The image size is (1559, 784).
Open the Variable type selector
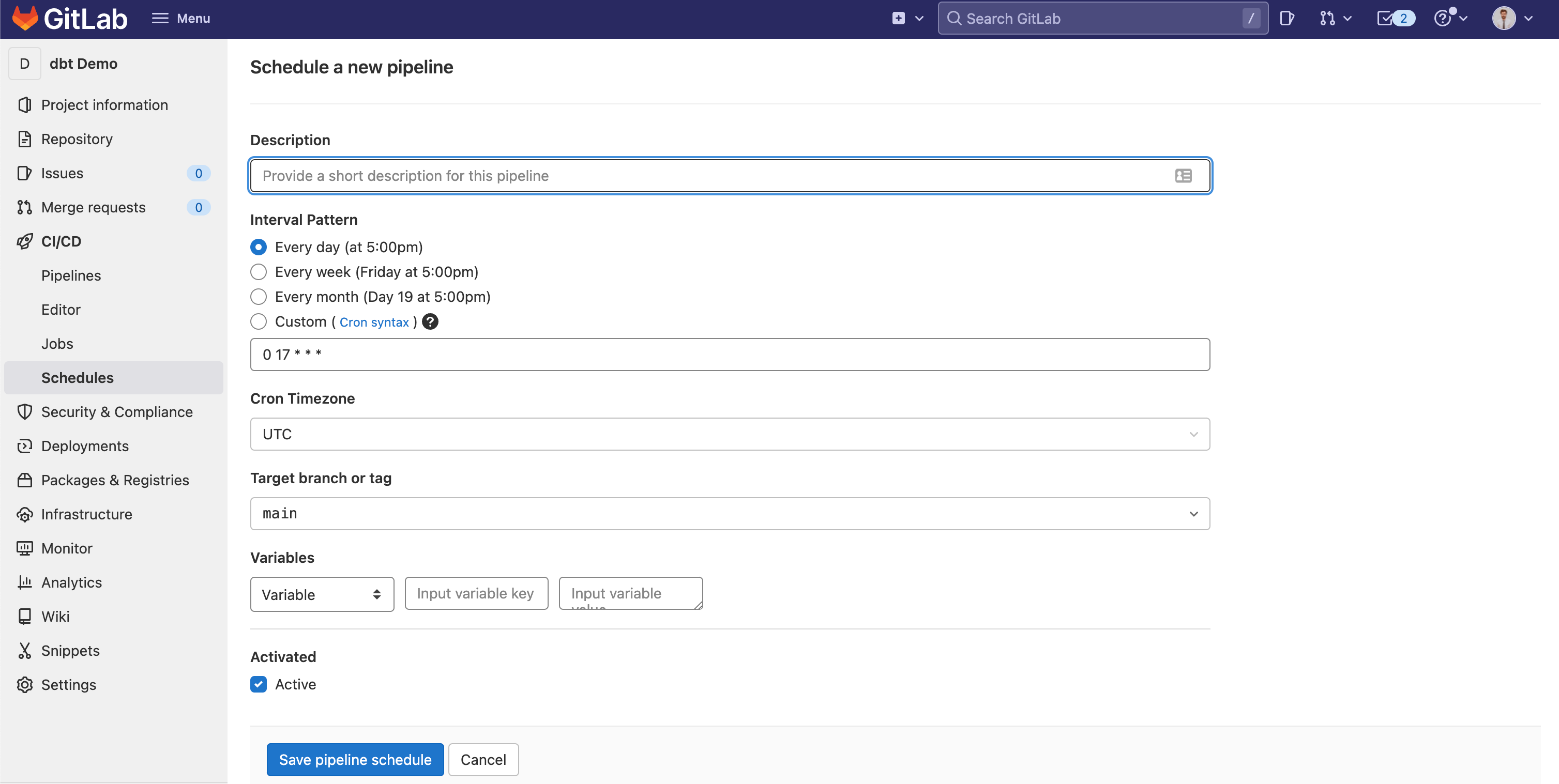[x=322, y=595]
